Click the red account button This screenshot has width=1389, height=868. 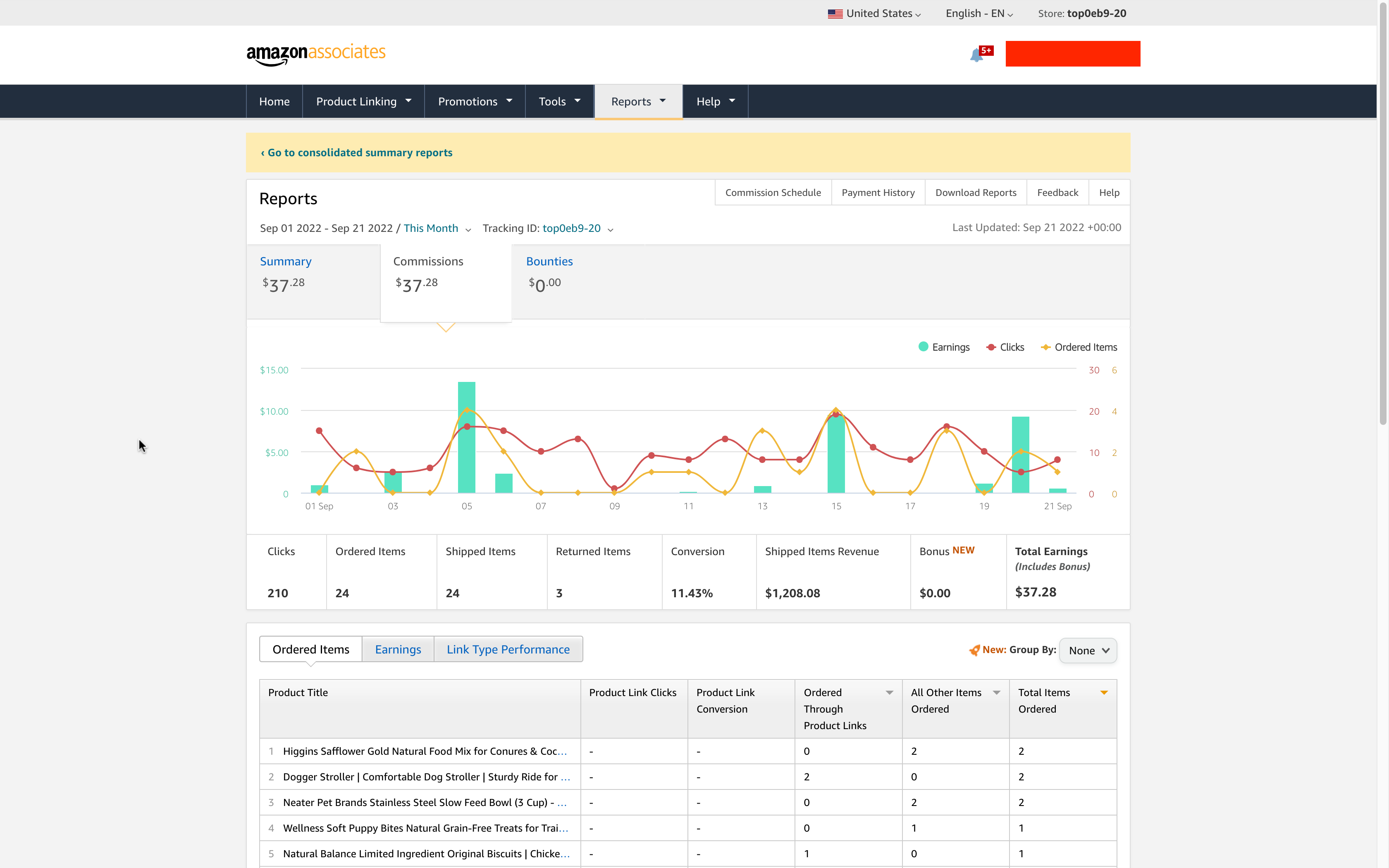[x=1073, y=53]
